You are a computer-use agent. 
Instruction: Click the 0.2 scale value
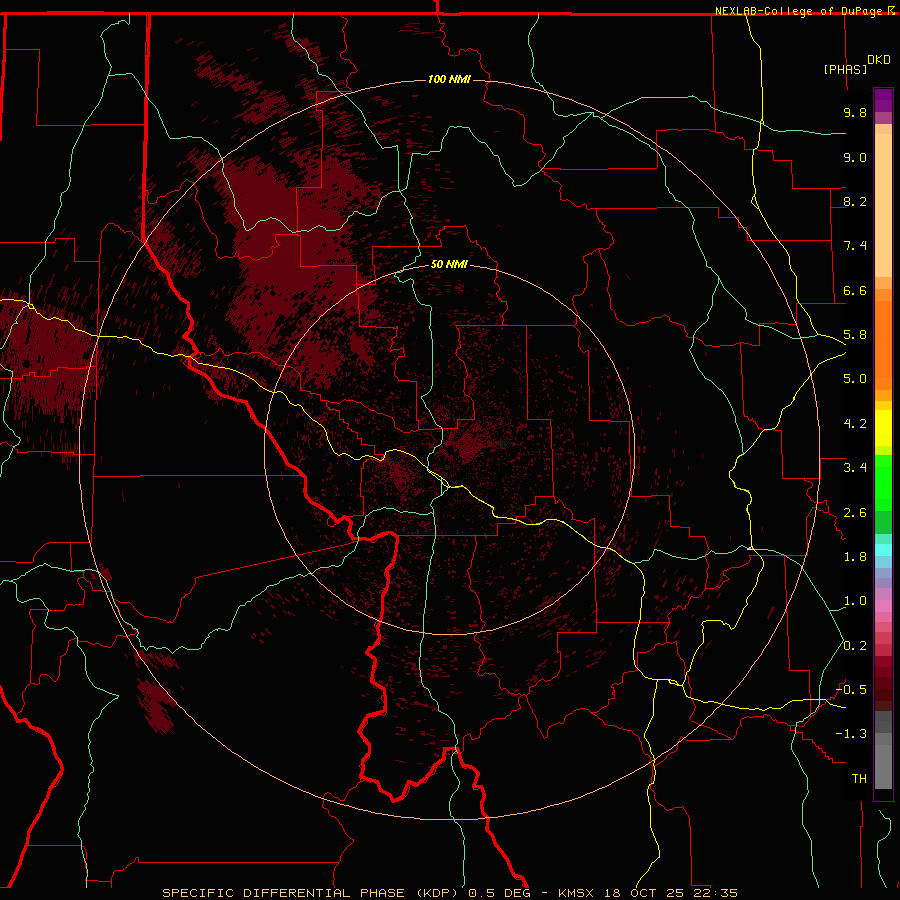(855, 646)
